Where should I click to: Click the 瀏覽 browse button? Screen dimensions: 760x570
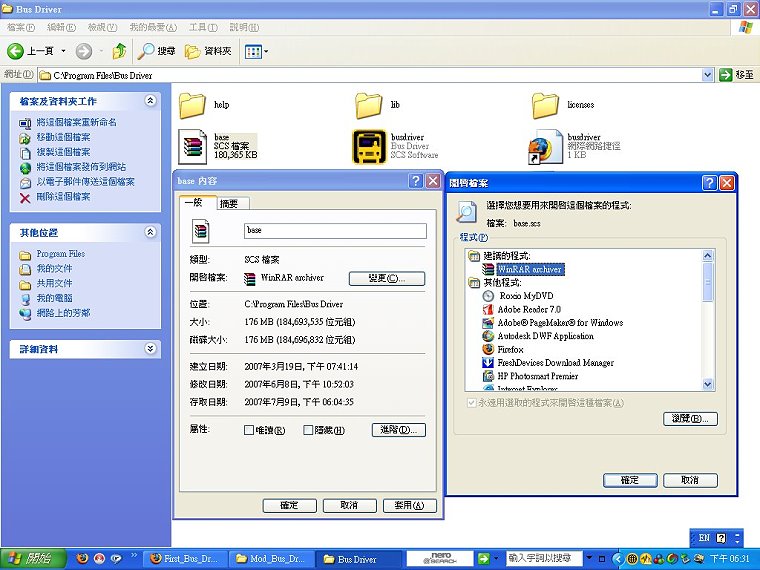(690, 419)
